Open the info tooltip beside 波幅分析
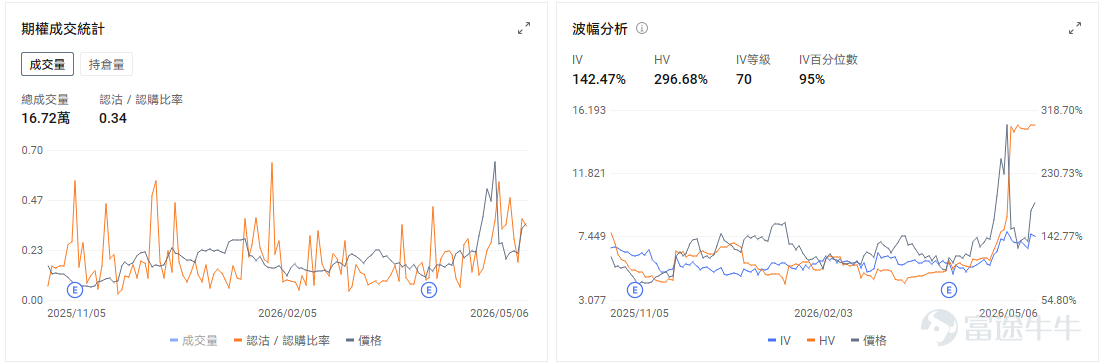 click(x=642, y=29)
